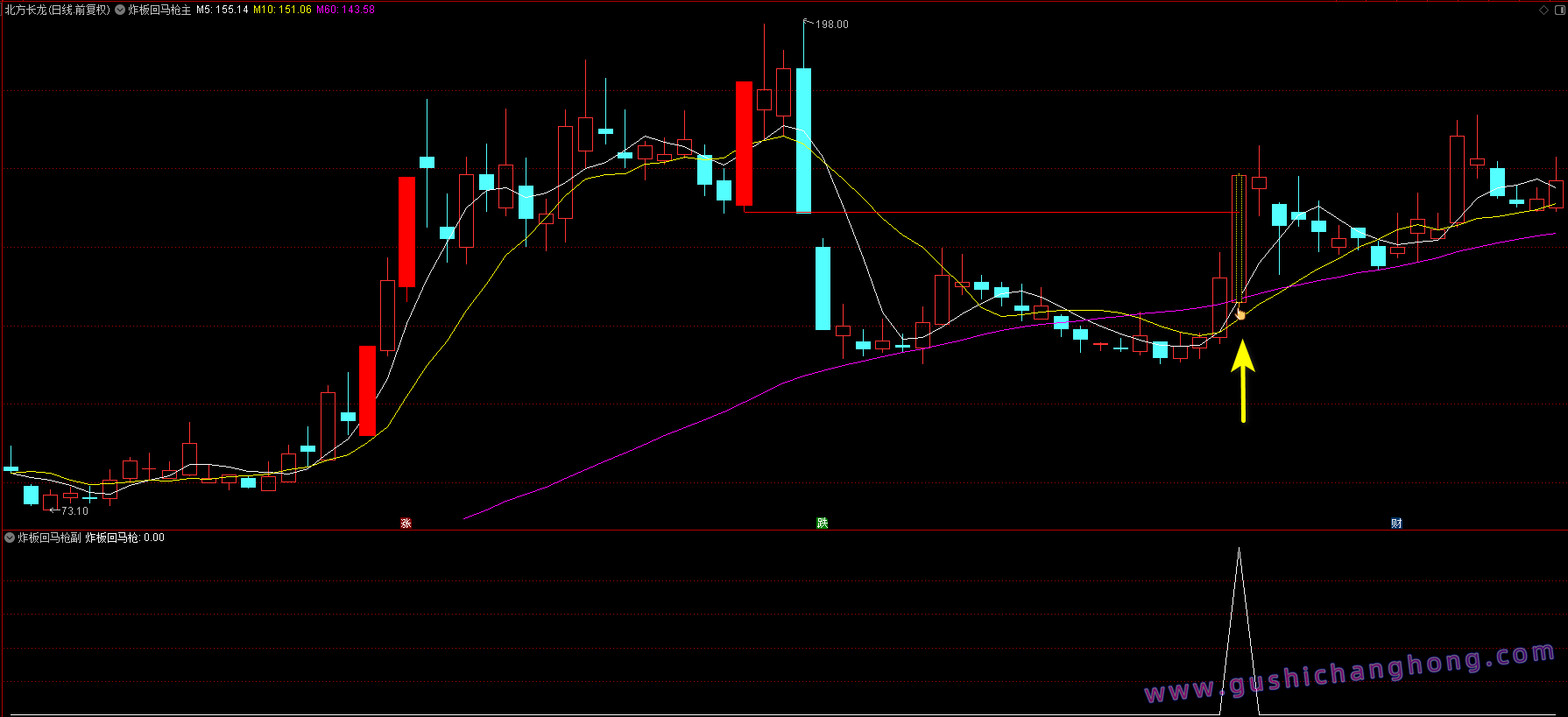
Task: Click the orange hand pointer marker
Action: pyautogui.click(x=1240, y=313)
